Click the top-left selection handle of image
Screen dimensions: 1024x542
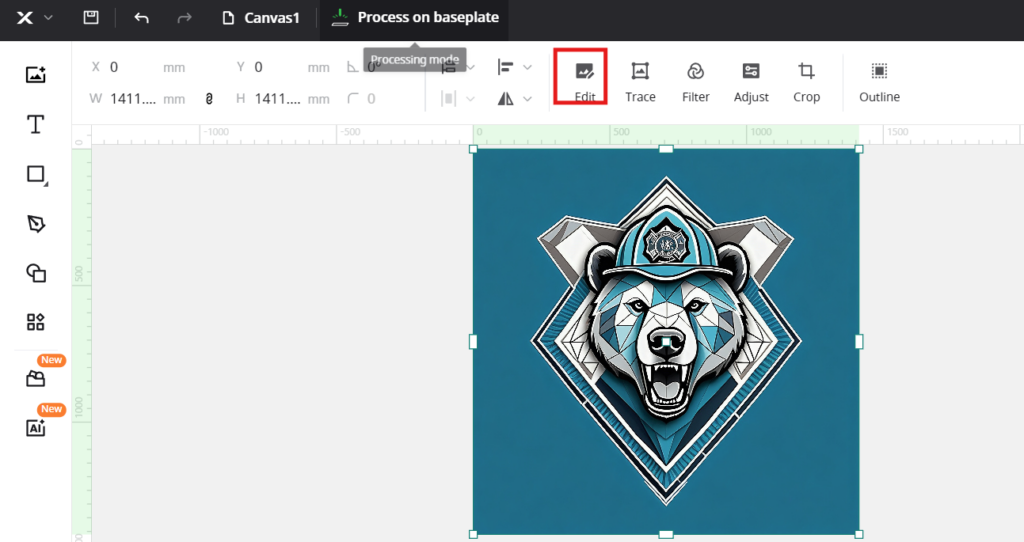[473, 150]
